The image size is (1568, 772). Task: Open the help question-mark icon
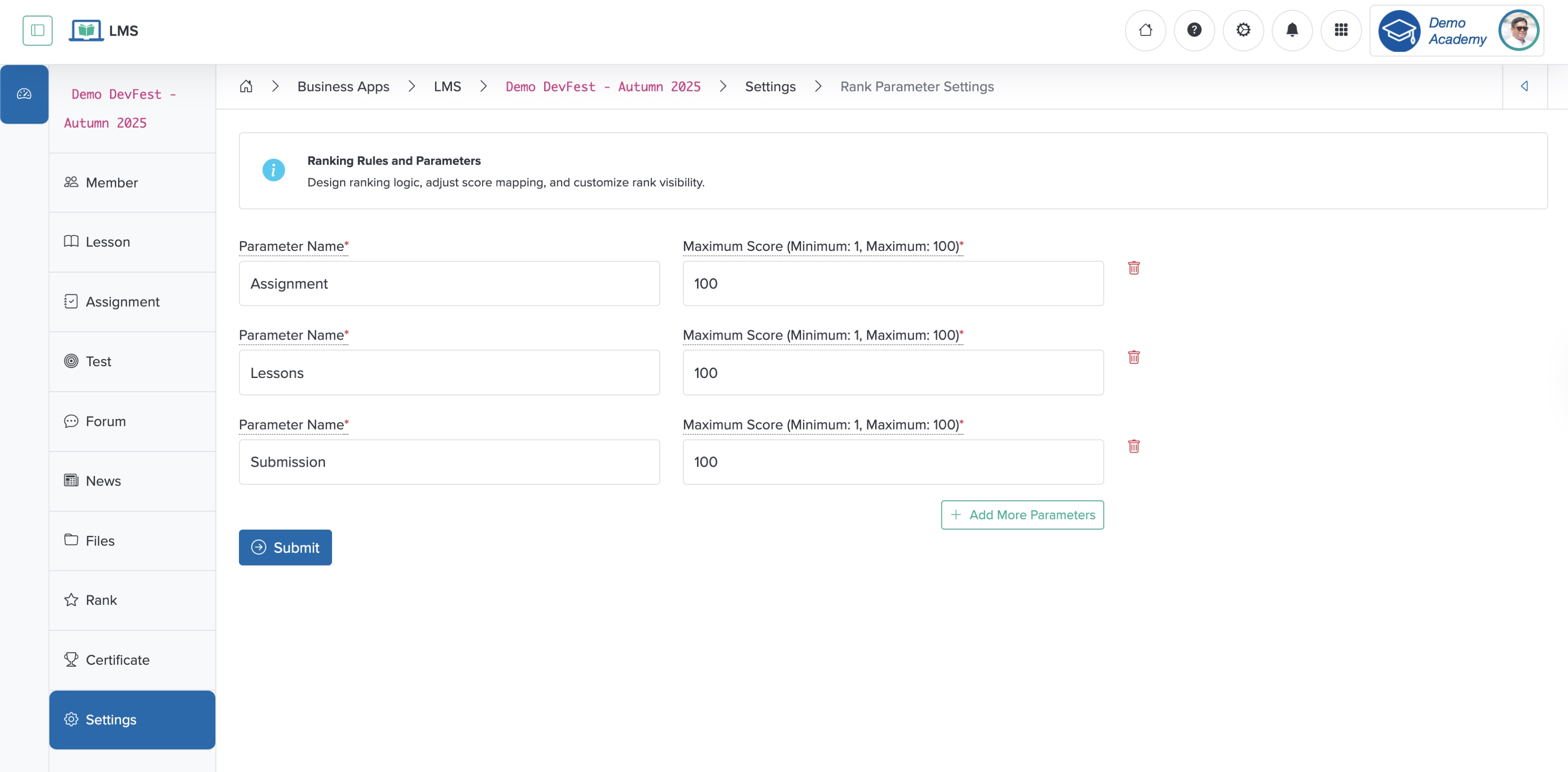tap(1194, 30)
